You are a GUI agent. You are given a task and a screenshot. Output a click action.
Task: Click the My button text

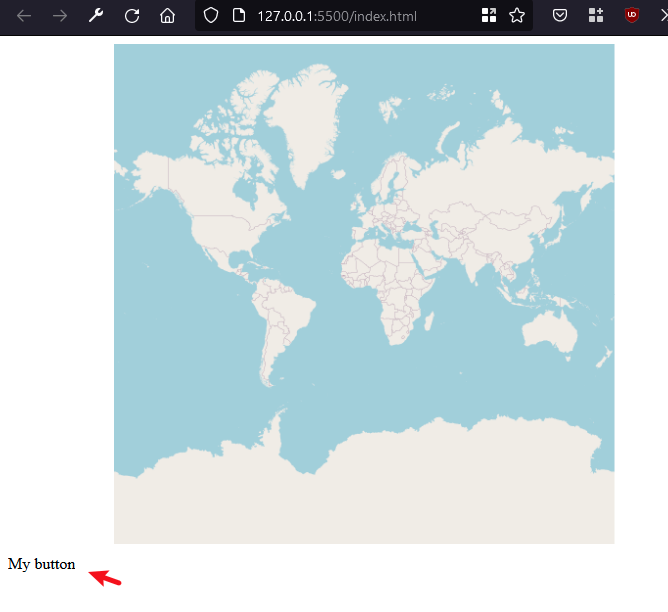click(x=41, y=564)
